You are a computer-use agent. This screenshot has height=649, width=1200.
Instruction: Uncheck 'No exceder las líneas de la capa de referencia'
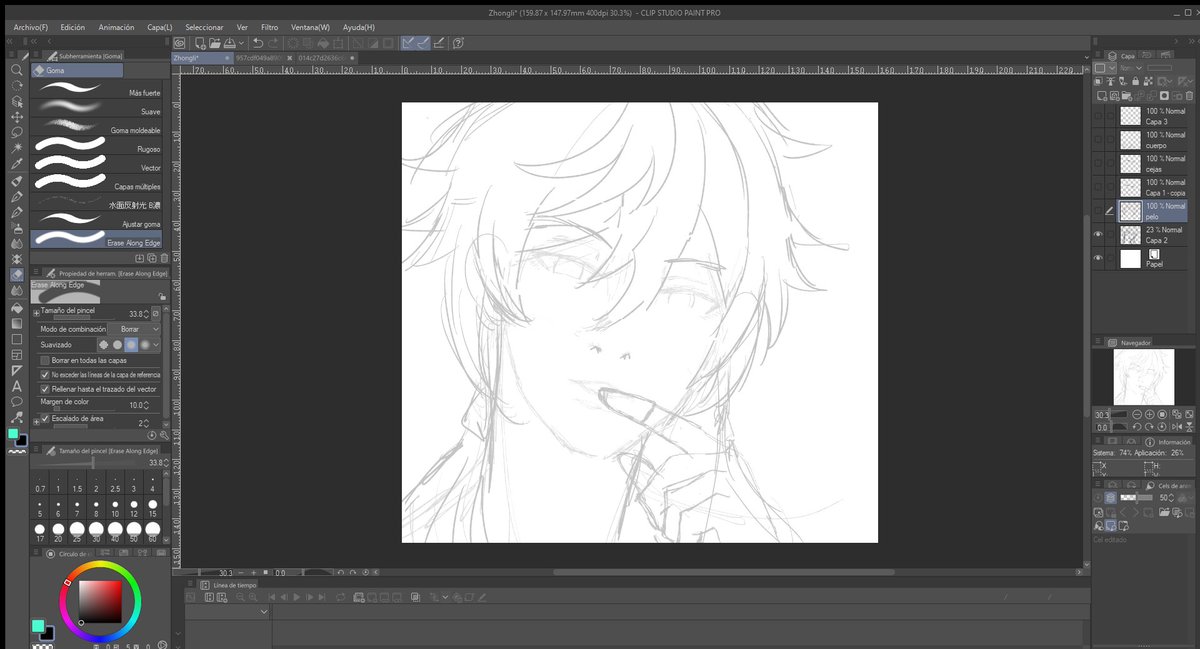point(45,374)
